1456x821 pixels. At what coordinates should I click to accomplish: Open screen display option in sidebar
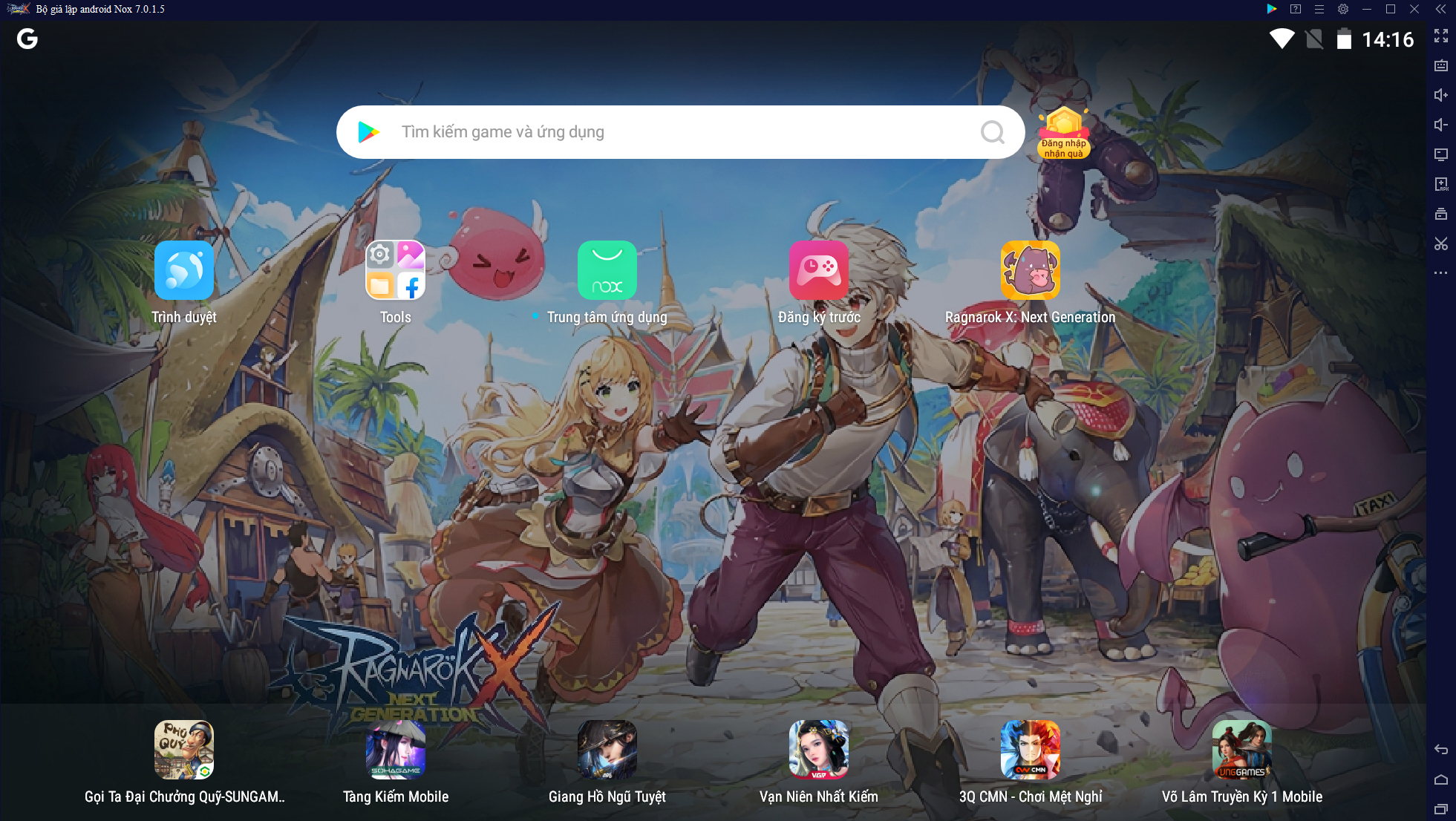click(1441, 154)
